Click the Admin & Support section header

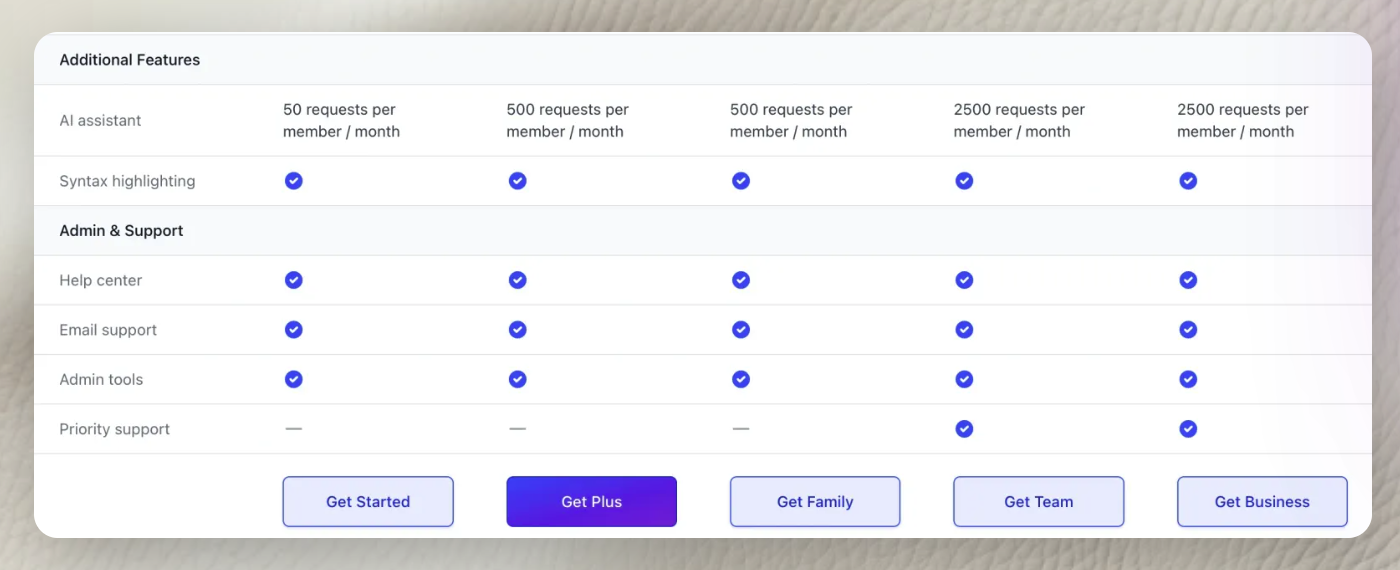[121, 231]
